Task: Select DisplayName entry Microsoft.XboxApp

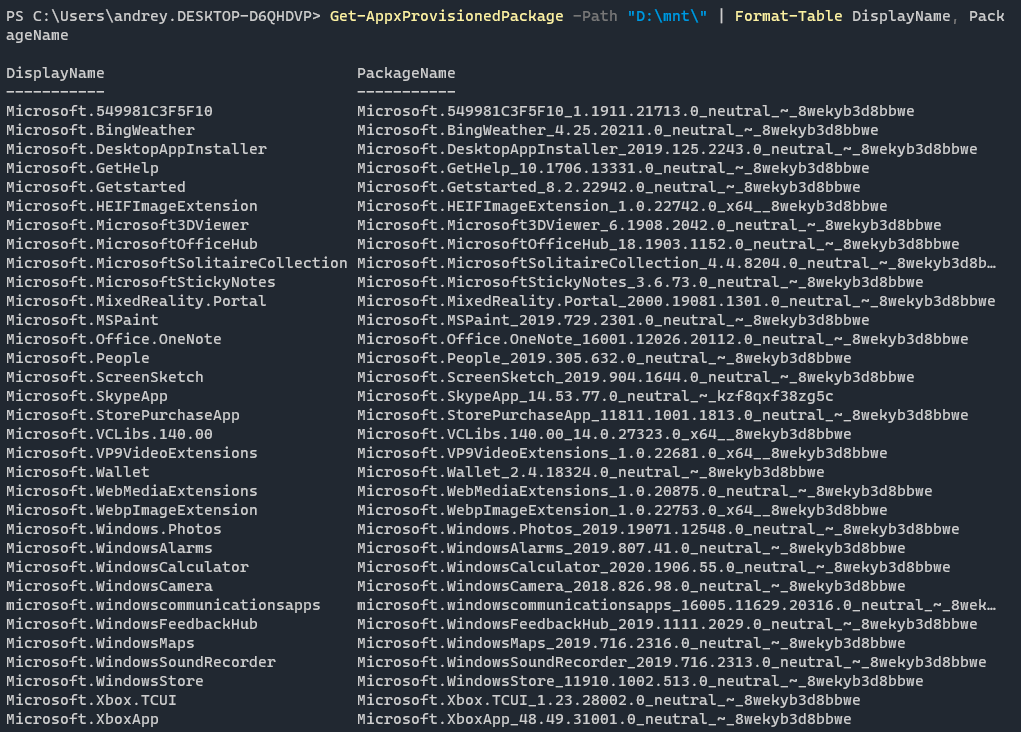Action: coord(83,719)
